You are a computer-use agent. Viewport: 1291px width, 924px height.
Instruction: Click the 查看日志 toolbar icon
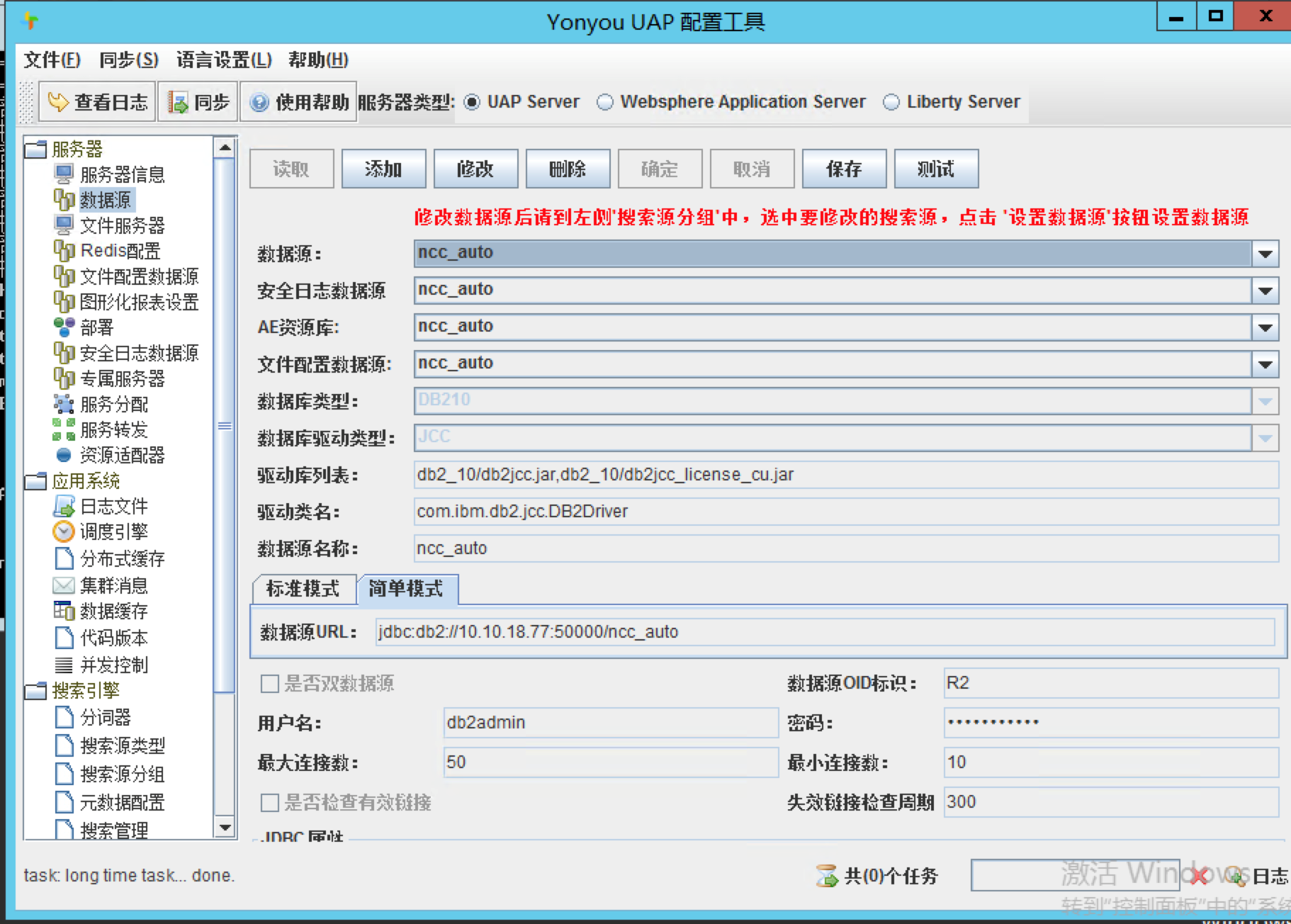(x=57, y=103)
